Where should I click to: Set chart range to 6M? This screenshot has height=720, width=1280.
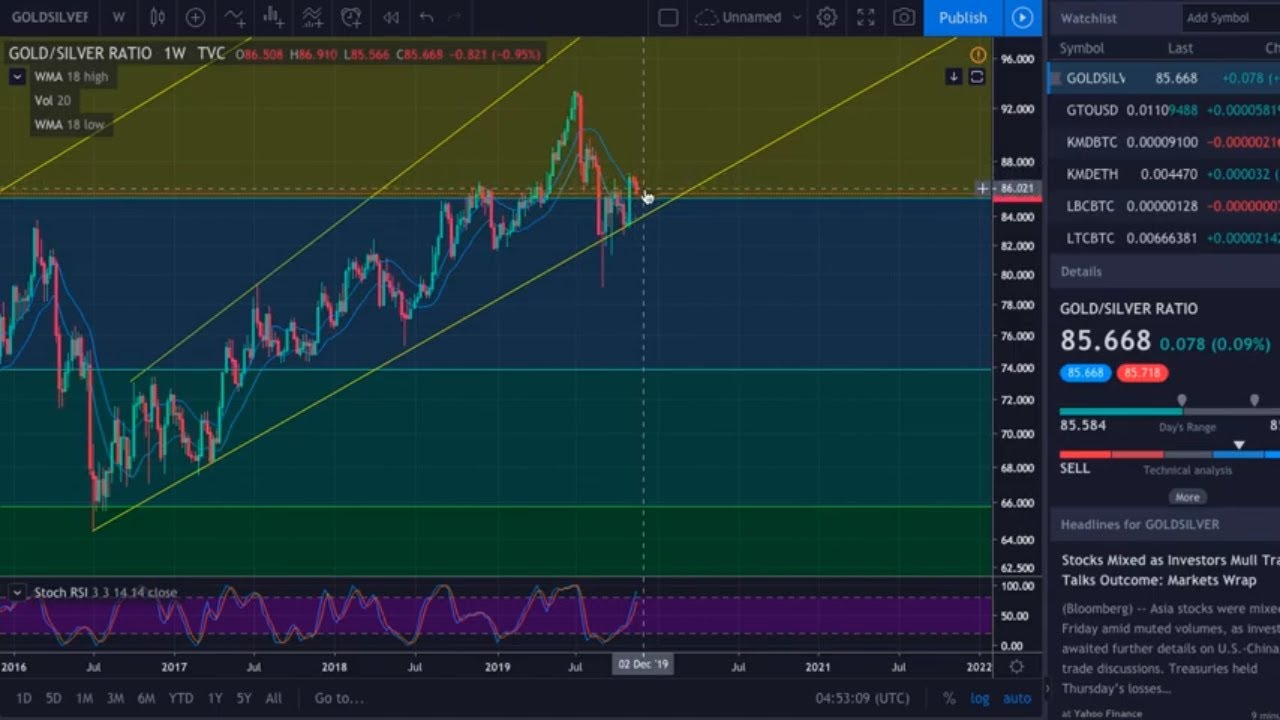coord(146,698)
